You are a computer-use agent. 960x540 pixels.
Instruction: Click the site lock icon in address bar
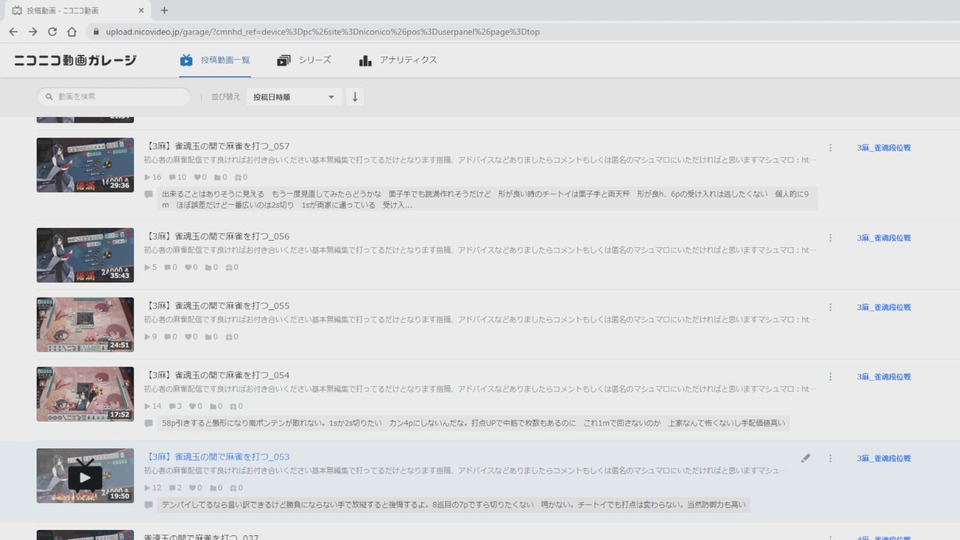click(x=96, y=32)
